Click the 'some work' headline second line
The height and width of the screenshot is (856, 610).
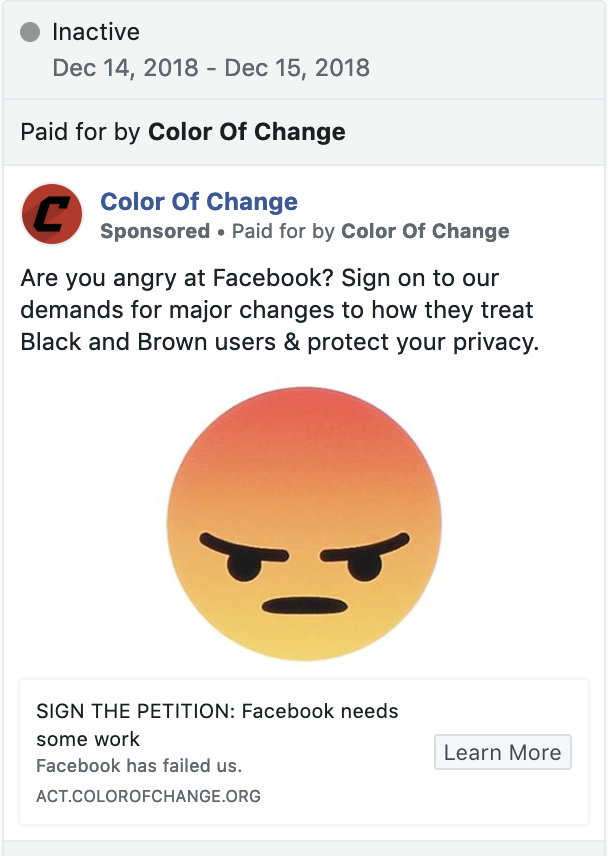tap(88, 739)
